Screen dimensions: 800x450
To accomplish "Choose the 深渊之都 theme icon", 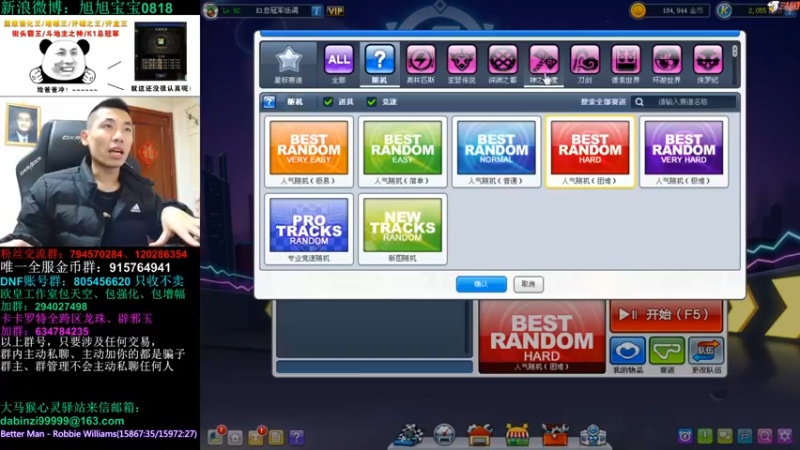I will 503,64.
